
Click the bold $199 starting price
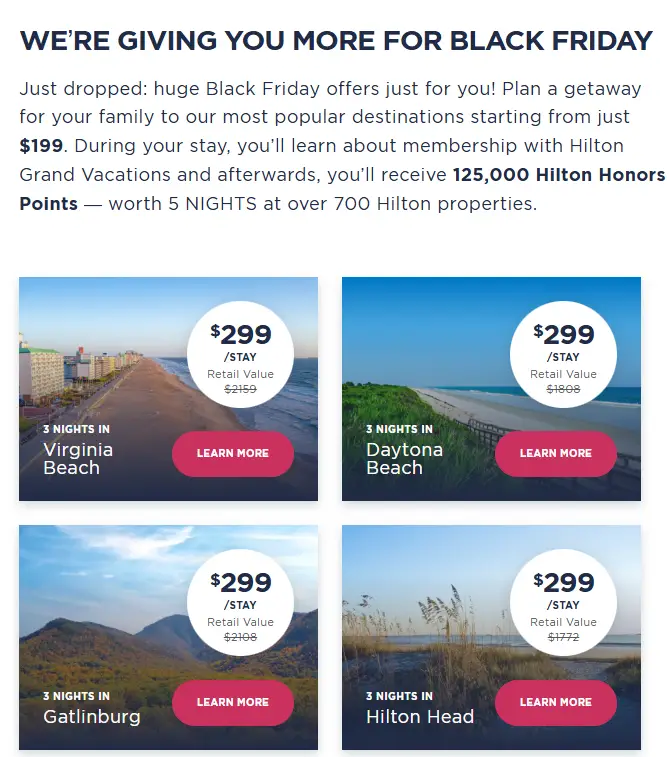(39, 146)
